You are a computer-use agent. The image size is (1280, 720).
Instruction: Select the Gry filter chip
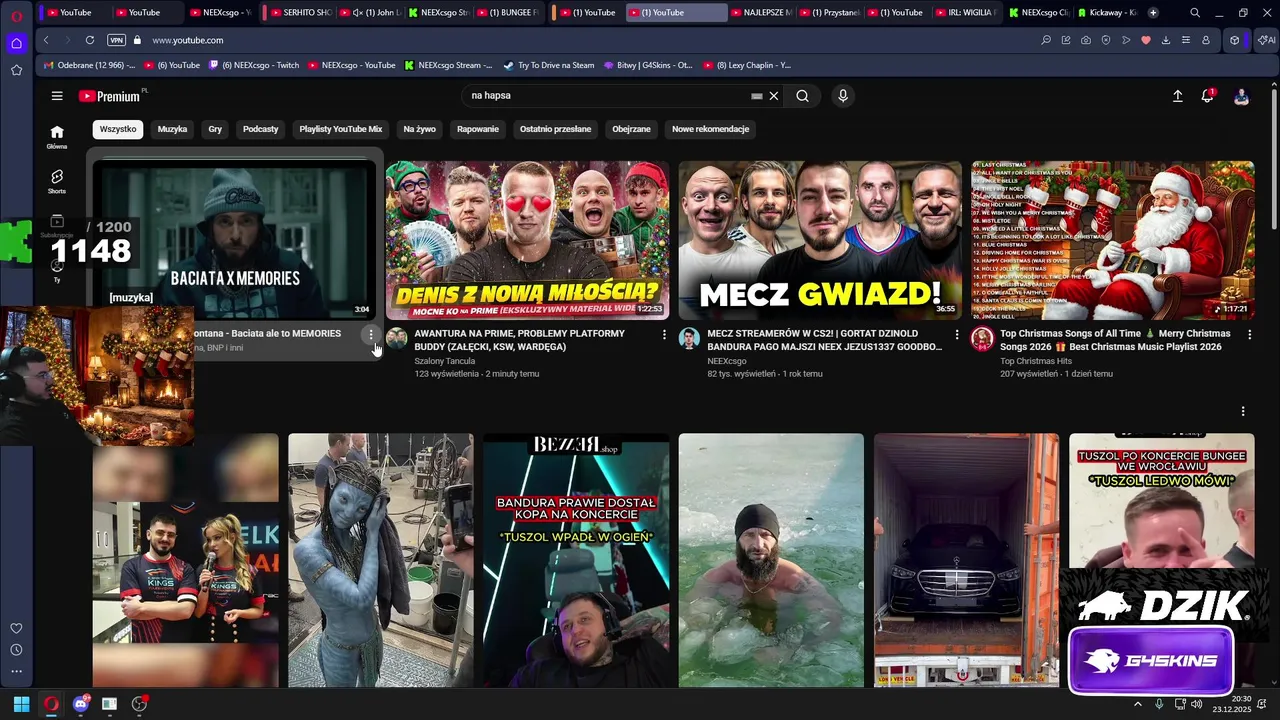215,129
